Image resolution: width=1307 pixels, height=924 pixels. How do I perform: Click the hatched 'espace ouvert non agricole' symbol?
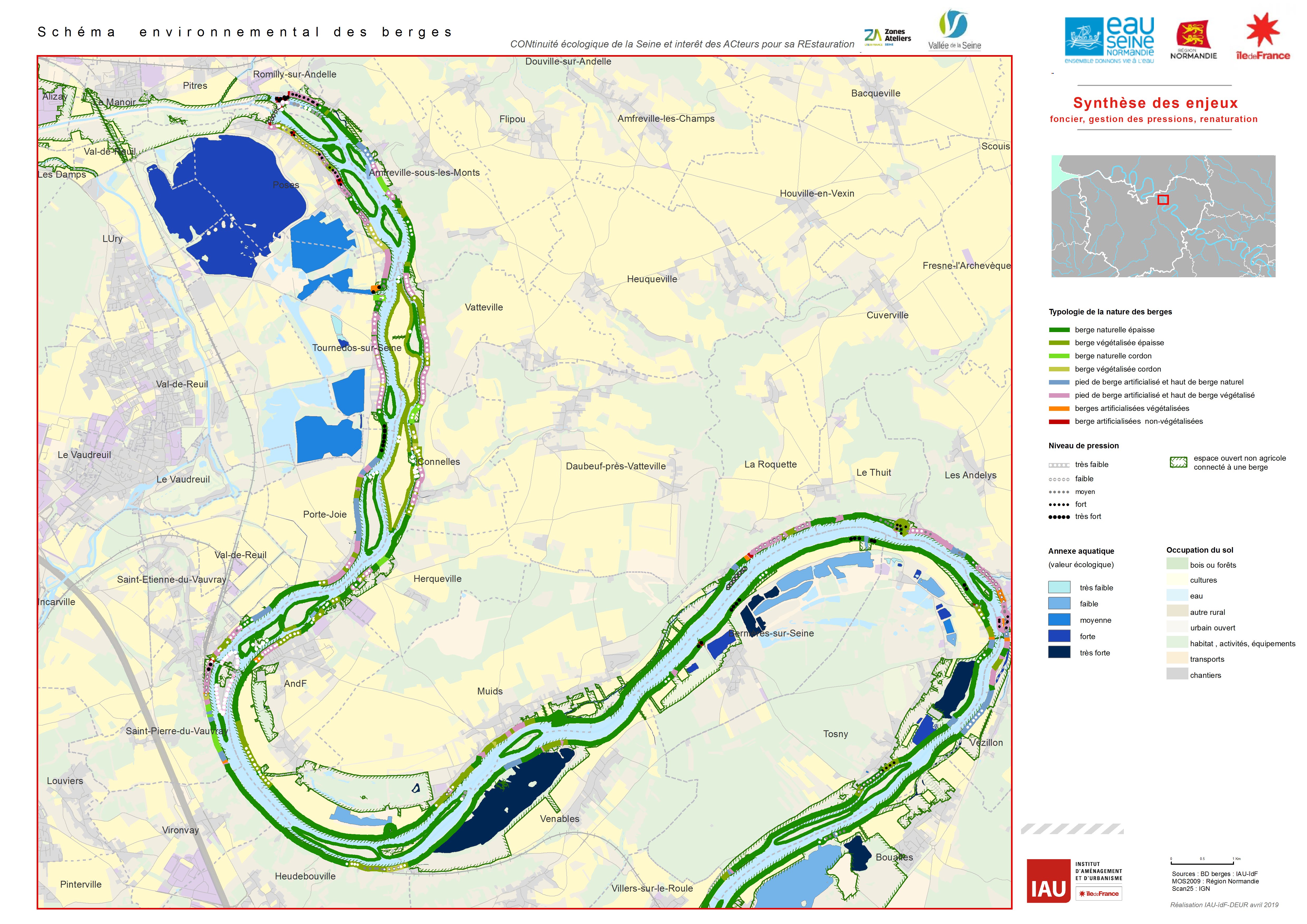[1178, 462]
